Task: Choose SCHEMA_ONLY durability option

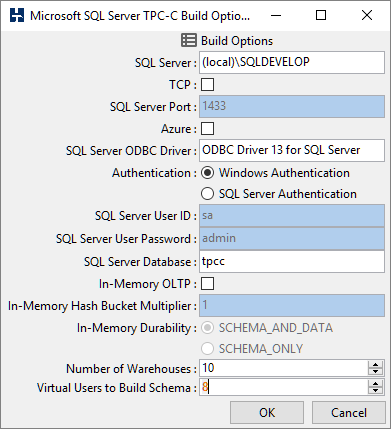Action: pos(207,349)
